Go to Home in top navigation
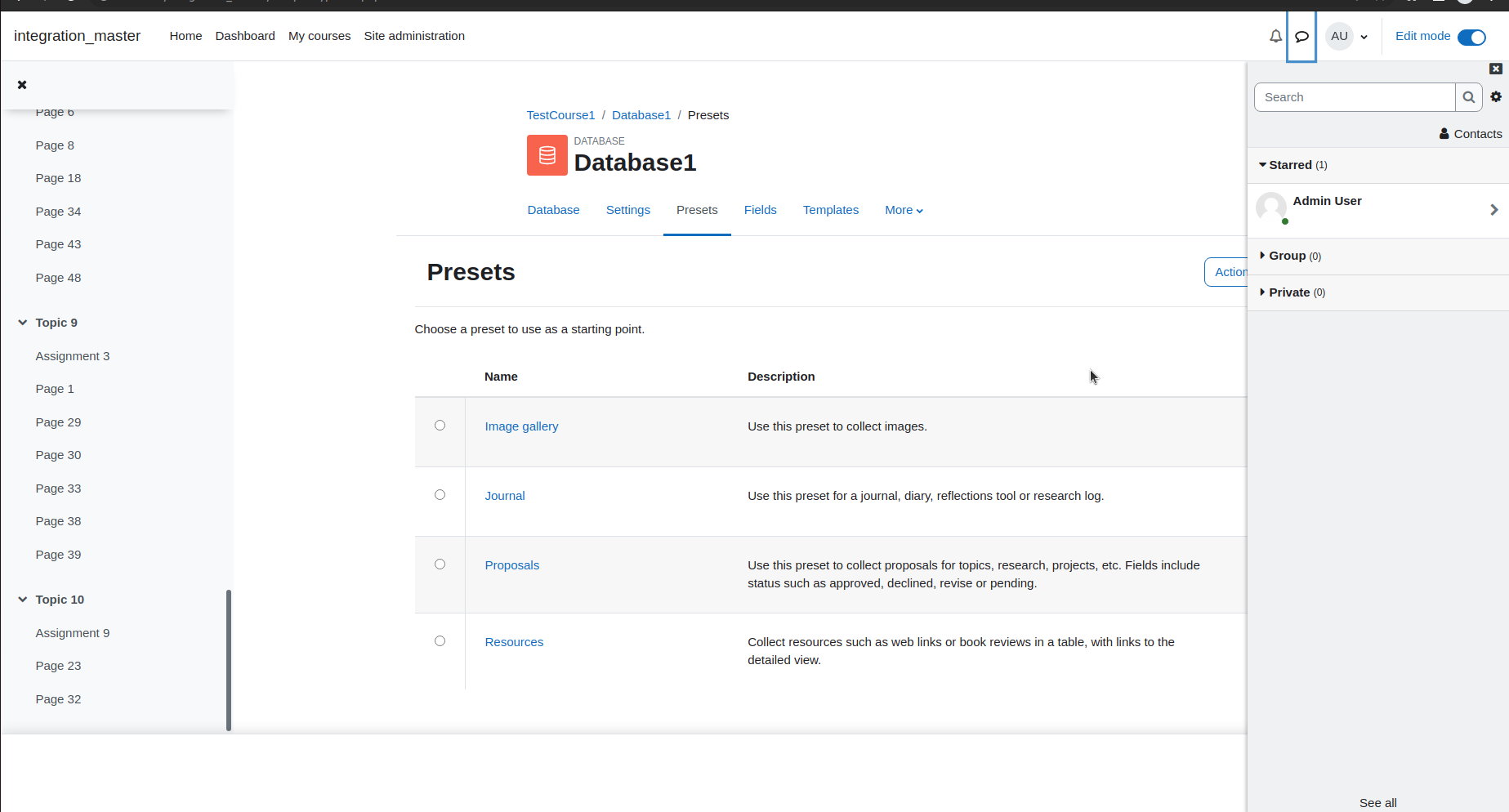The width and height of the screenshot is (1509, 812). coord(185,36)
